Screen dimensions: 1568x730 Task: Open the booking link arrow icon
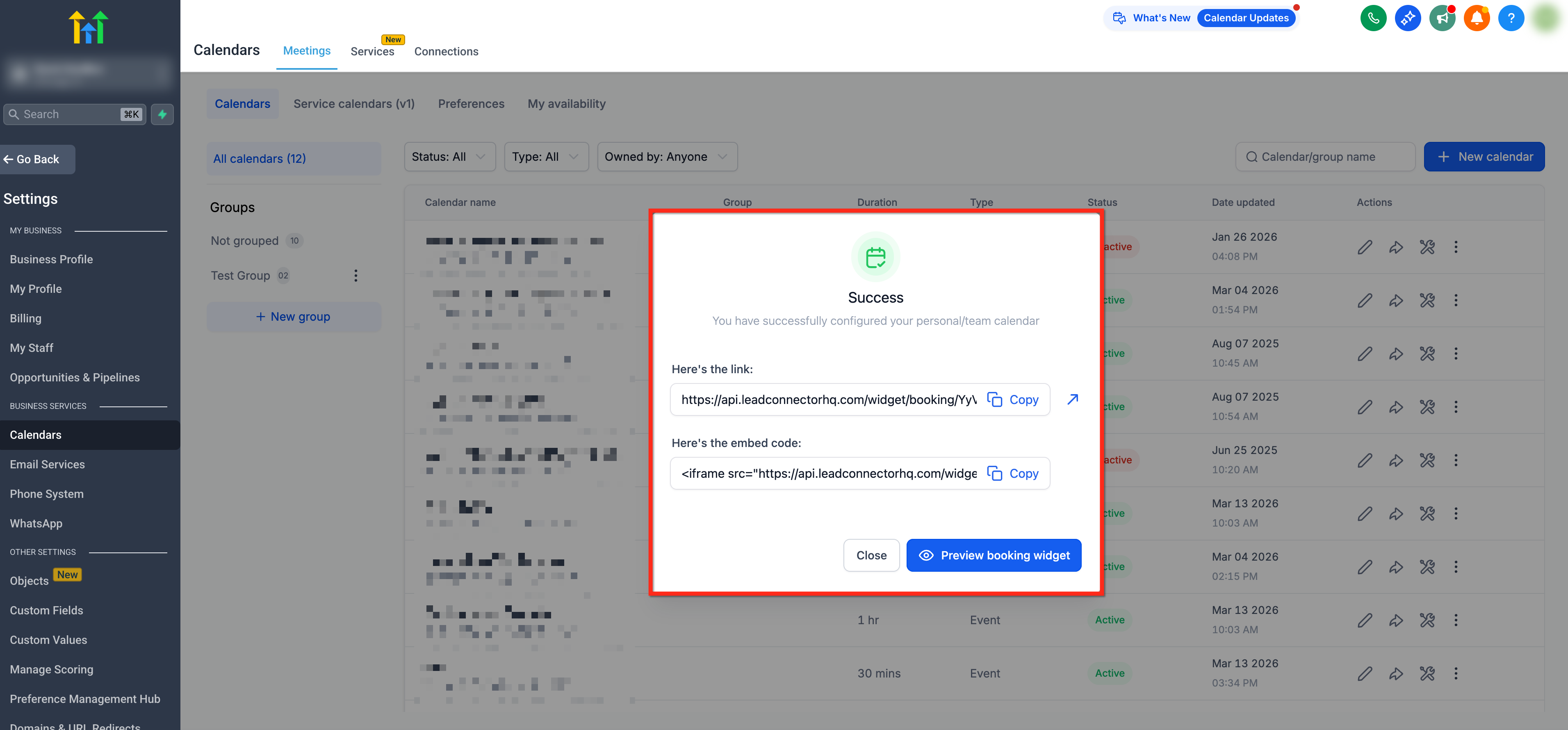(1073, 399)
